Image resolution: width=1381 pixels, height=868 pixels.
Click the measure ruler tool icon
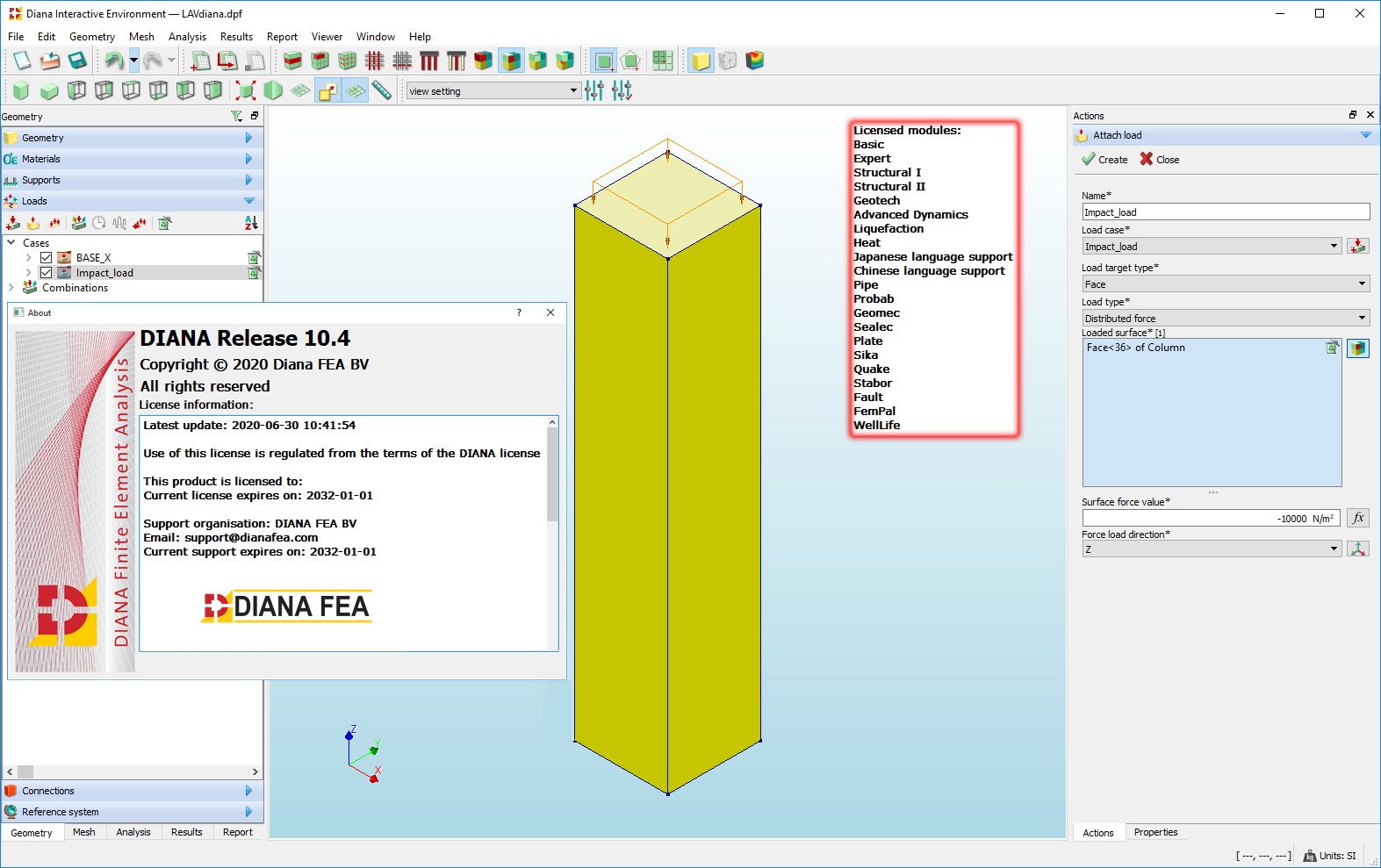click(382, 90)
